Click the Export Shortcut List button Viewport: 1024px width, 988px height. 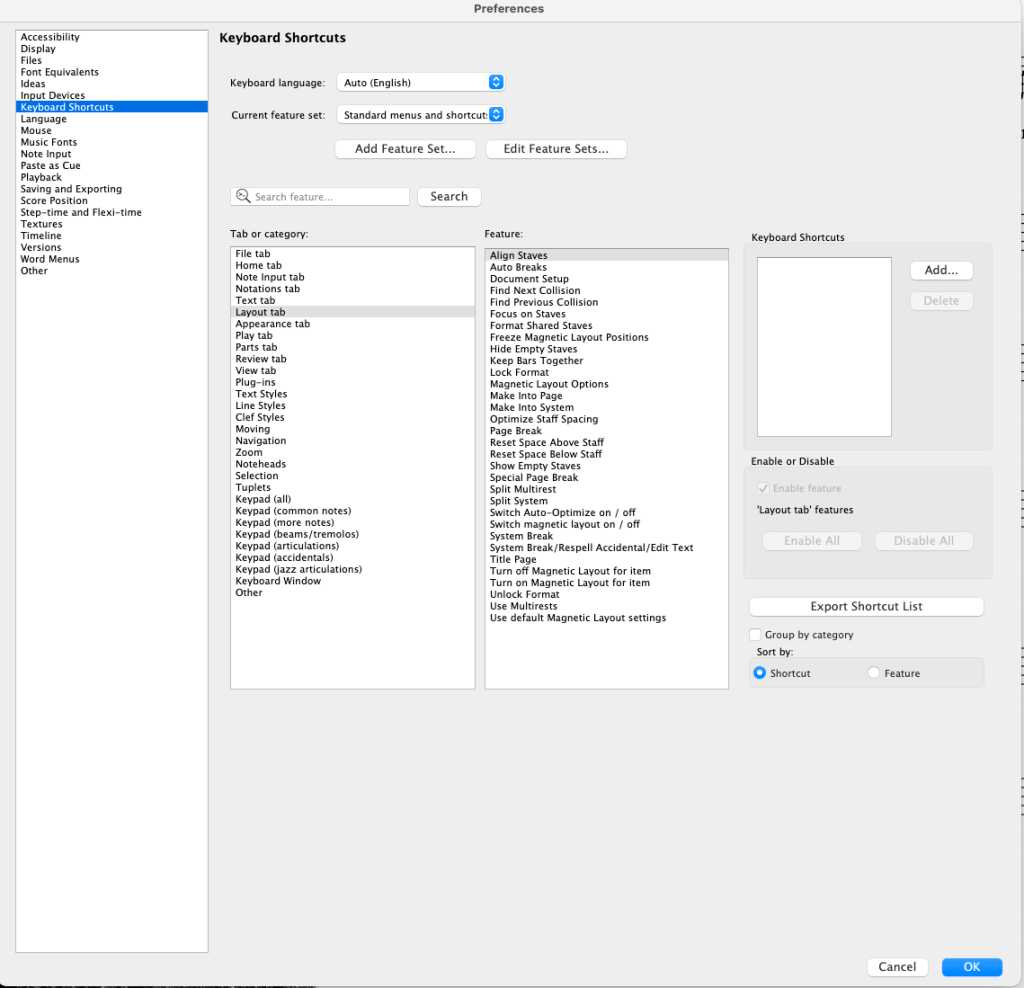click(x=866, y=607)
